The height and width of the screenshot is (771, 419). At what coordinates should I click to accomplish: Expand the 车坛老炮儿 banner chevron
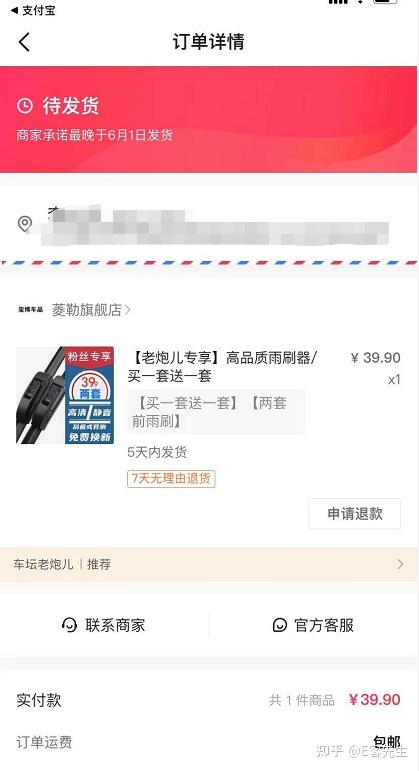pyautogui.click(x=400, y=564)
